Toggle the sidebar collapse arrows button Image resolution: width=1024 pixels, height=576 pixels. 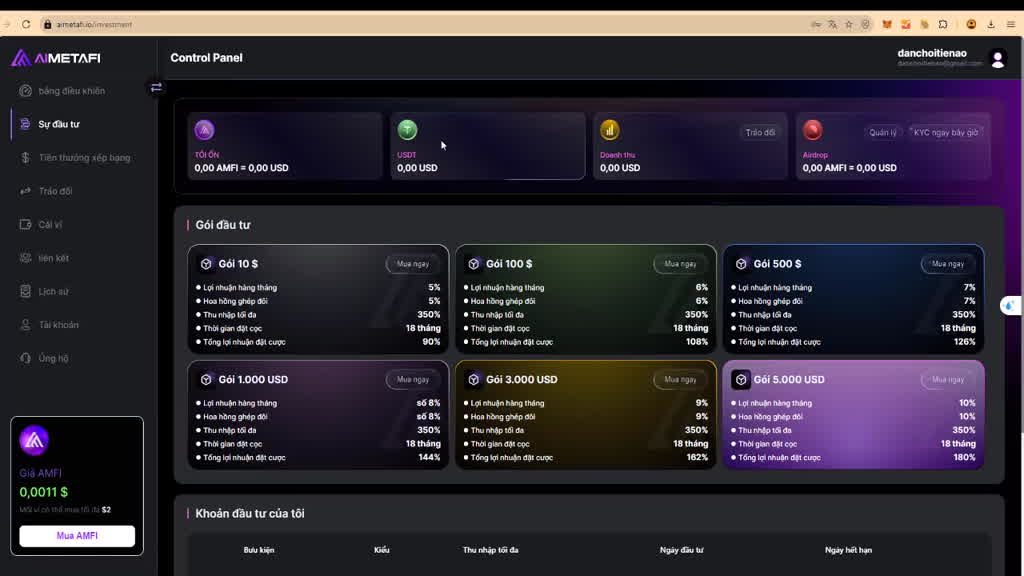(156, 87)
